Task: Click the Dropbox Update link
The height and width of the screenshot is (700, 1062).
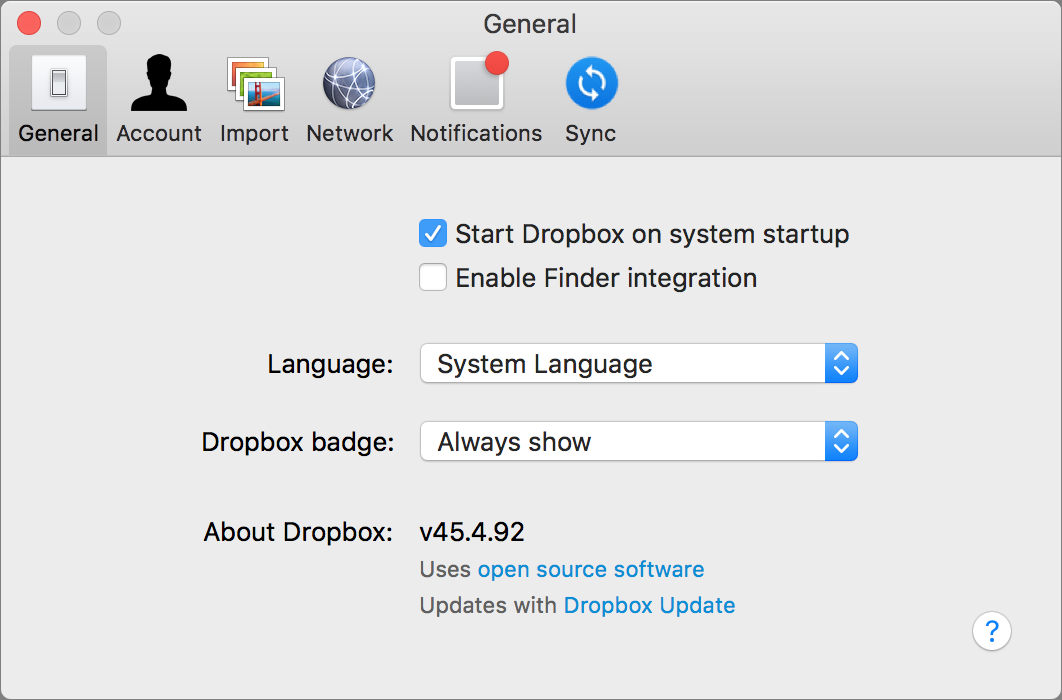Action: click(649, 605)
